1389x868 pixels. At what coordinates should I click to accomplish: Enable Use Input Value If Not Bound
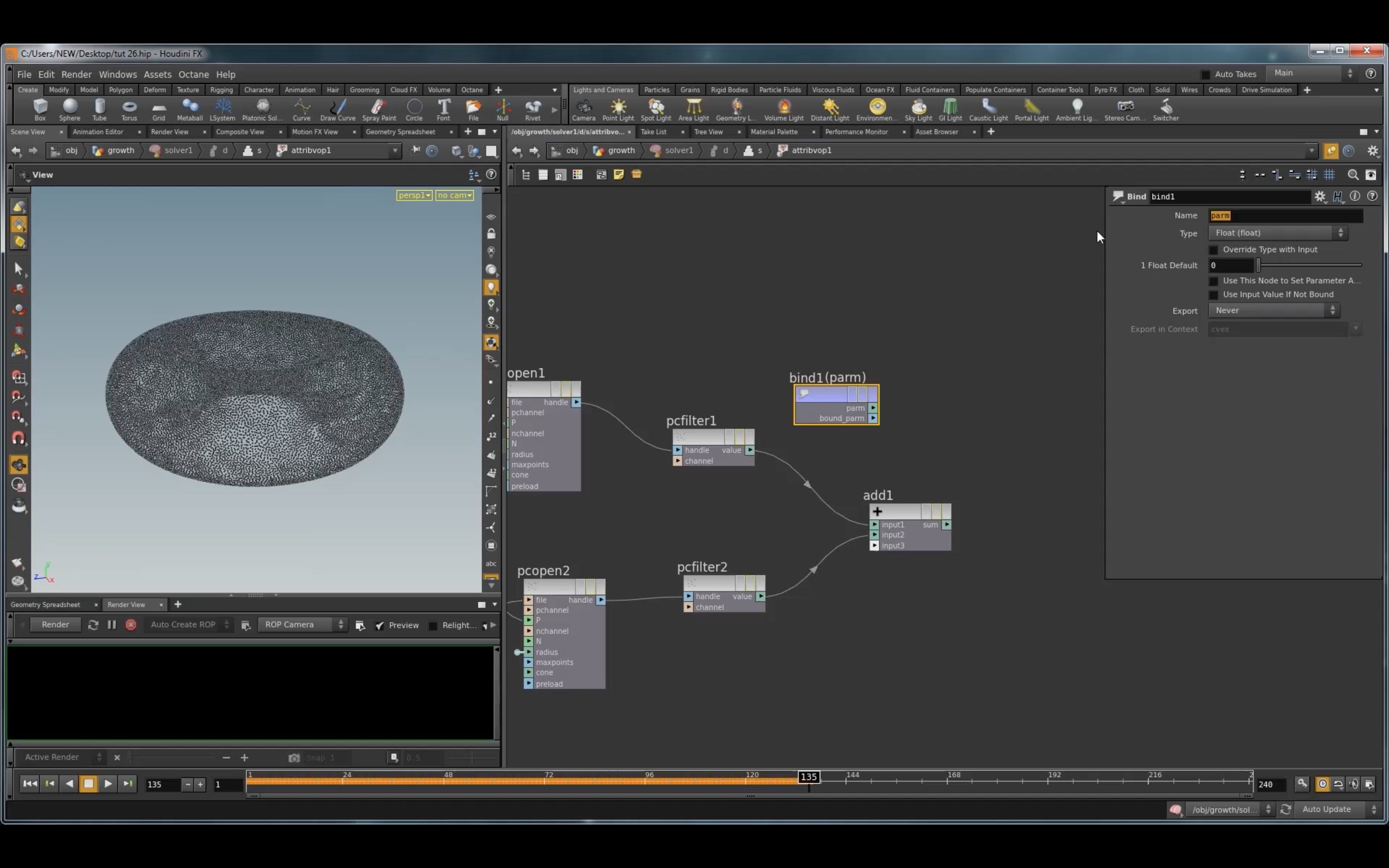(x=1213, y=294)
